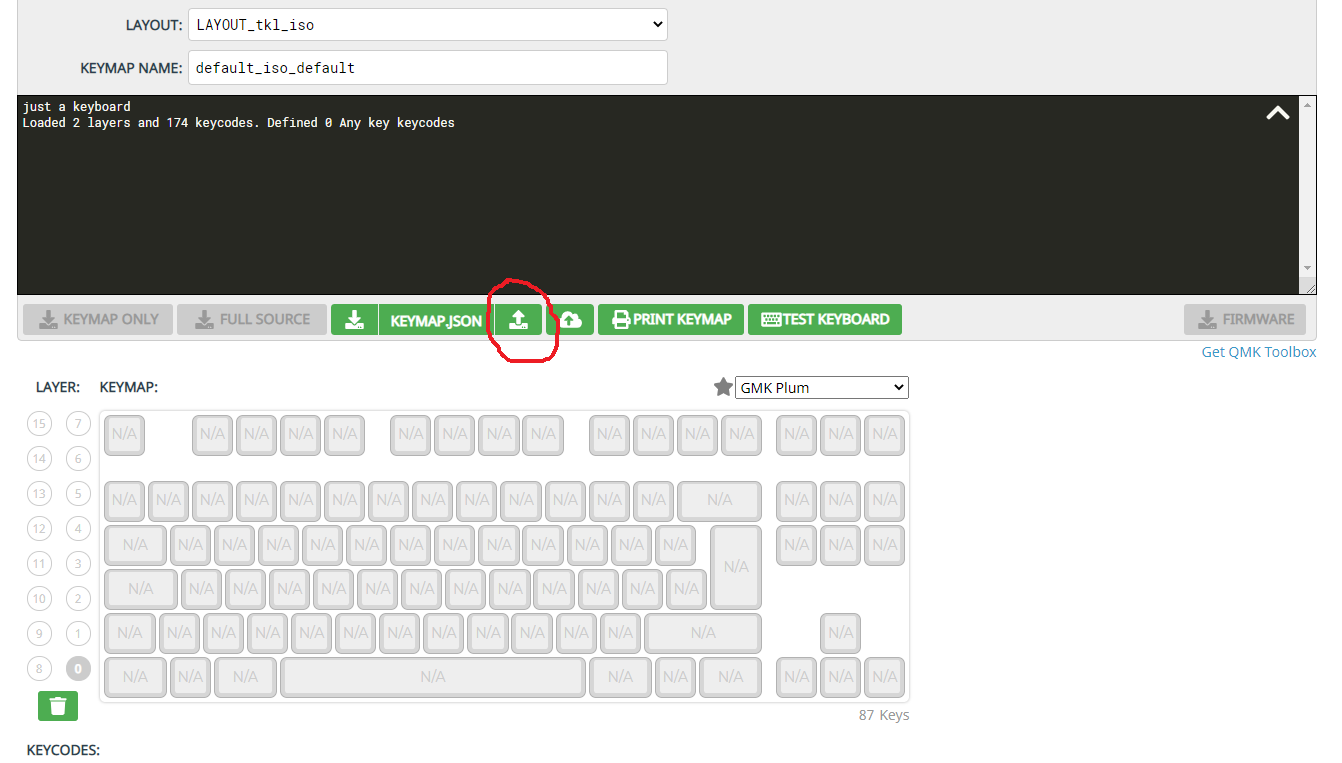Click the upload keymap.json icon button

[518, 320]
